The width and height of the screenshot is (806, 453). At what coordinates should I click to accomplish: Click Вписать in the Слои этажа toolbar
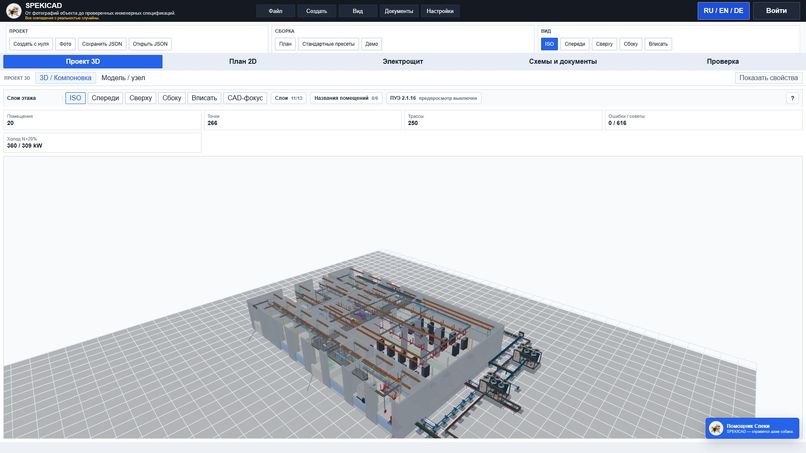tap(204, 98)
